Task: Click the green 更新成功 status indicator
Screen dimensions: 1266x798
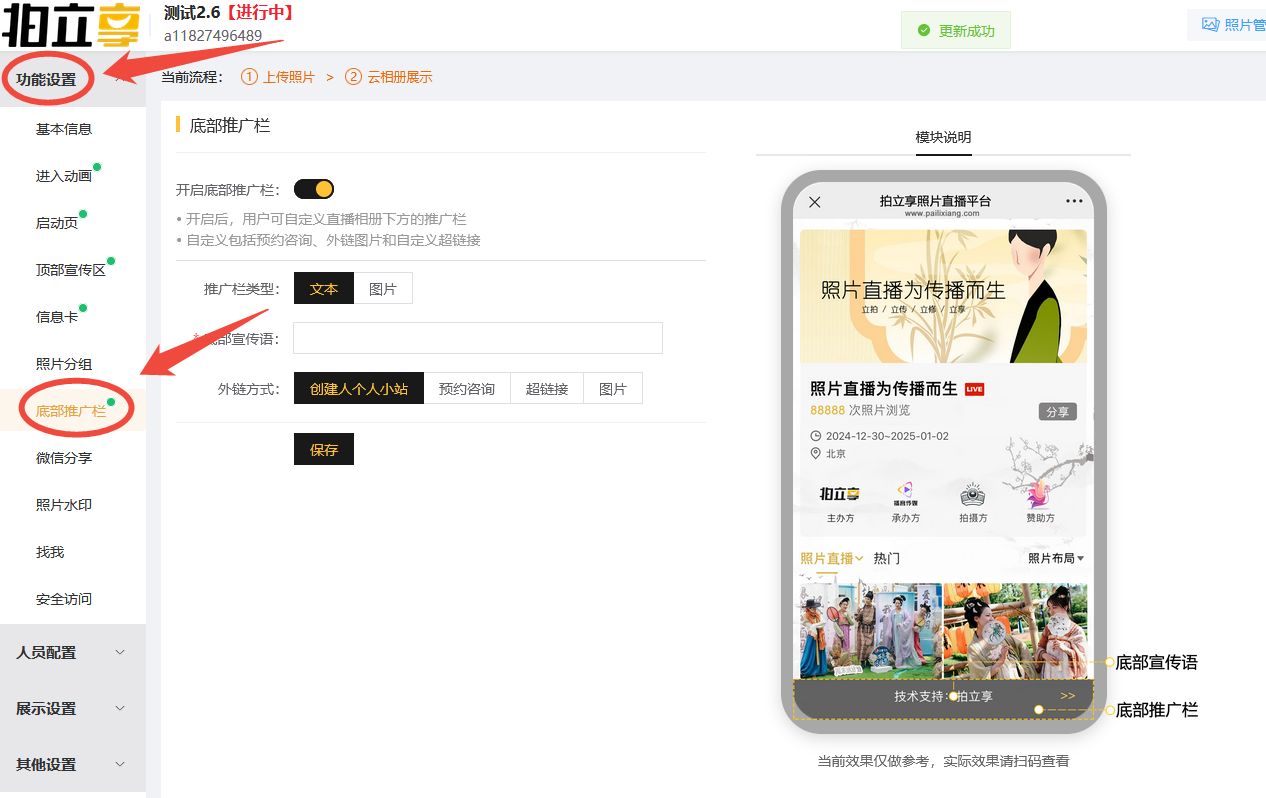Action: click(955, 31)
